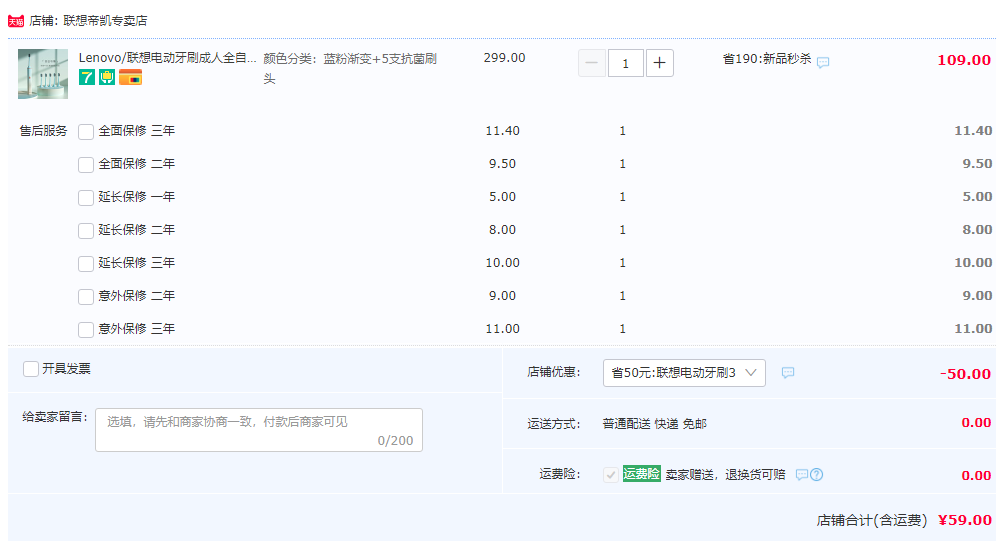
Task: Click the 联想帝凯专卖店 store name
Action: click(105, 21)
